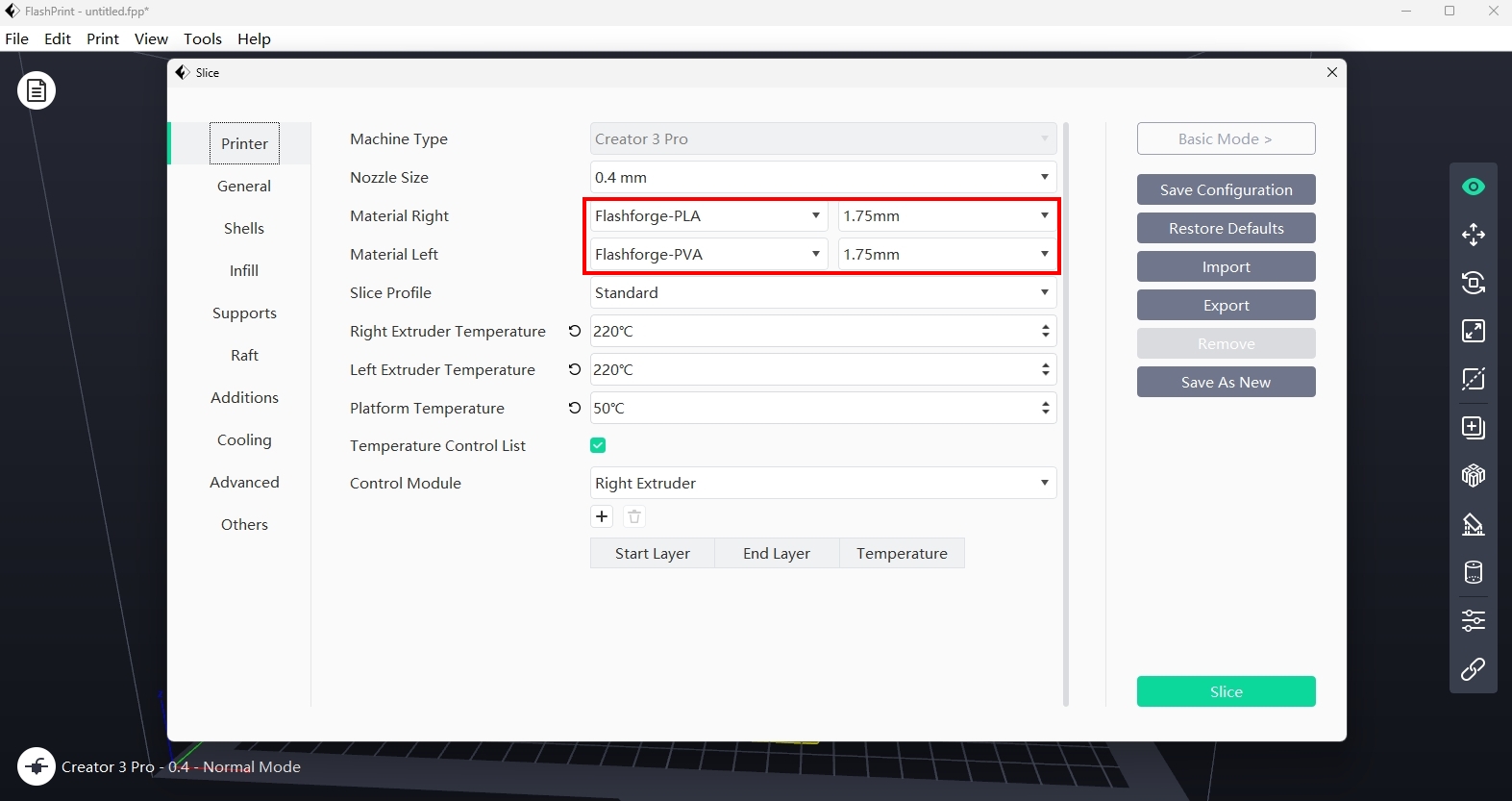Click the cylinder icon in right toolbar
Viewport: 1512px width, 801px height.
point(1473,572)
